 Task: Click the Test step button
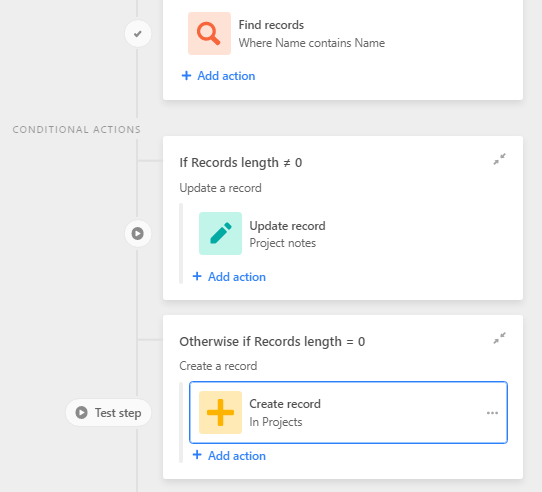pyautogui.click(x=109, y=412)
